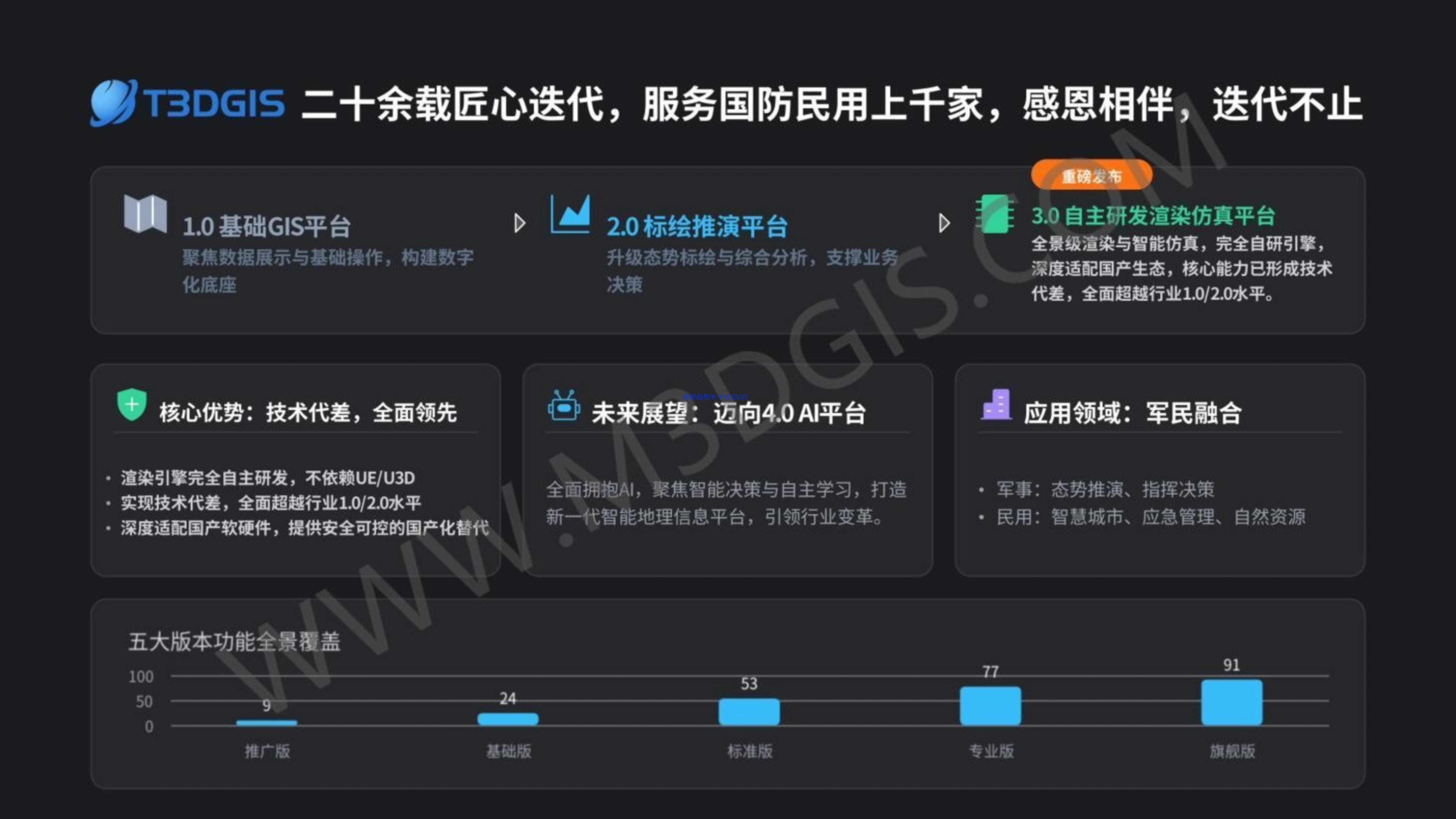The image size is (1456, 819).
Task: Select the 专业版 bar in the chart
Action: (990, 706)
